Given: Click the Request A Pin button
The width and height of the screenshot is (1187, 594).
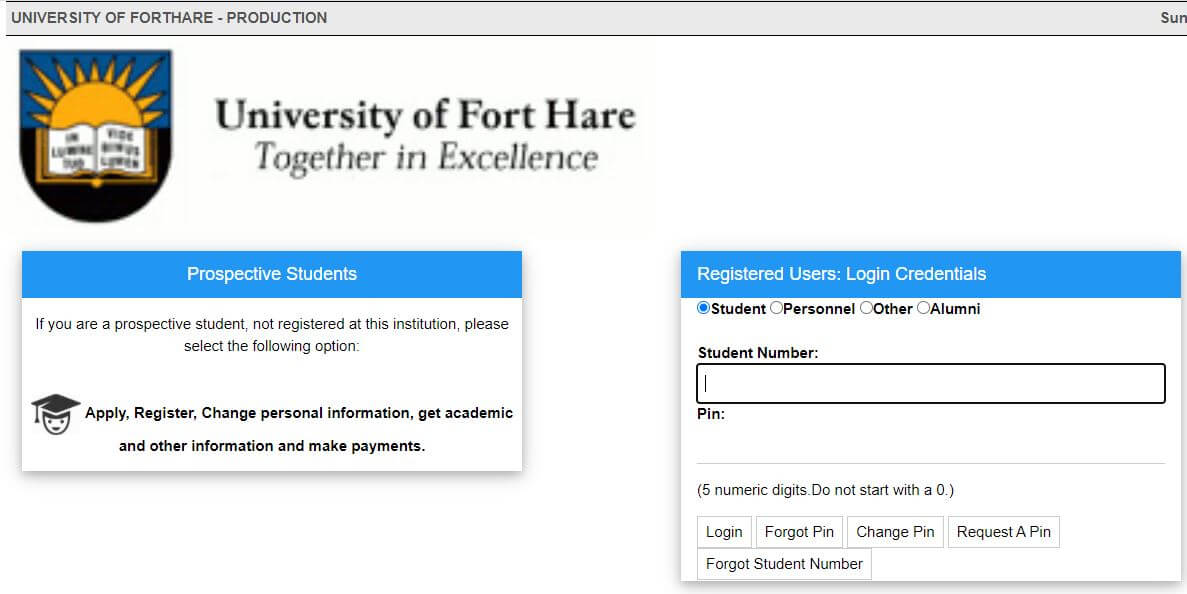Looking at the screenshot, I should 1003,532.
